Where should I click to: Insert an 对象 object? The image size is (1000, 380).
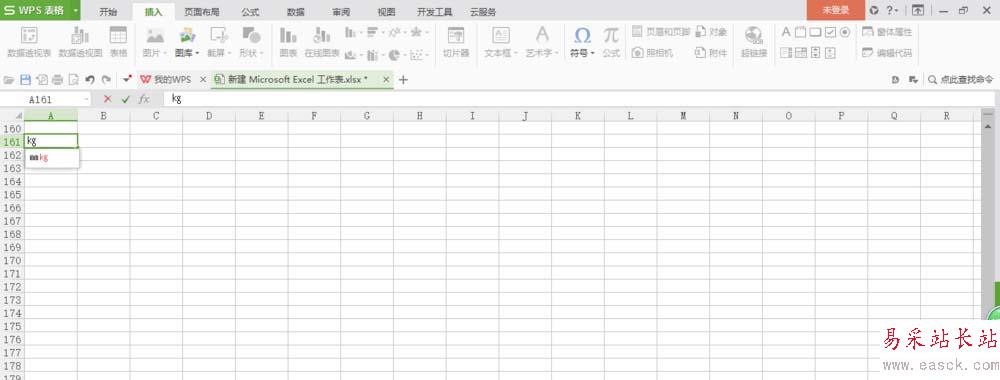[711, 32]
